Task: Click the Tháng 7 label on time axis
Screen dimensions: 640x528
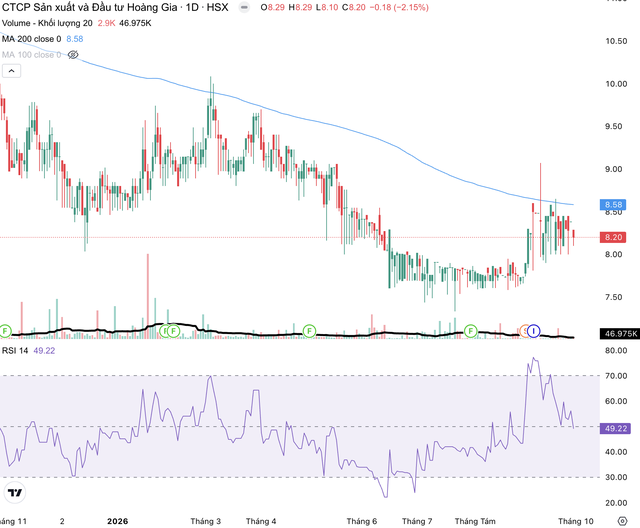Action: click(x=417, y=521)
